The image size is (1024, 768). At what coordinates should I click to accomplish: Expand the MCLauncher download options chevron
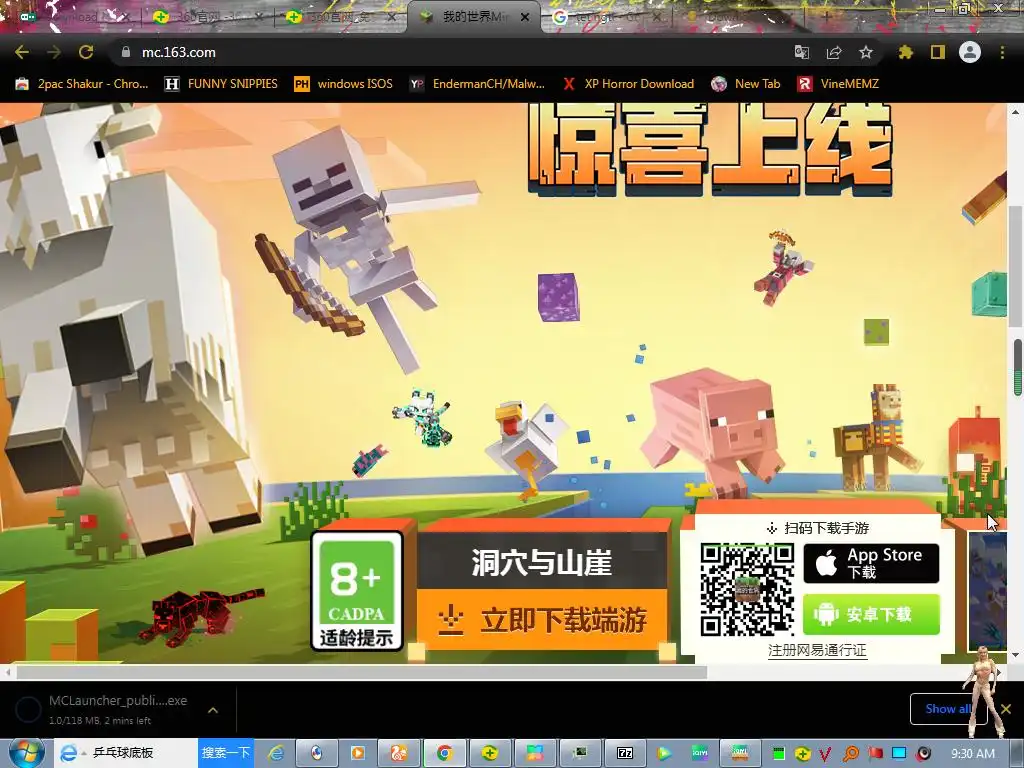pyautogui.click(x=213, y=710)
